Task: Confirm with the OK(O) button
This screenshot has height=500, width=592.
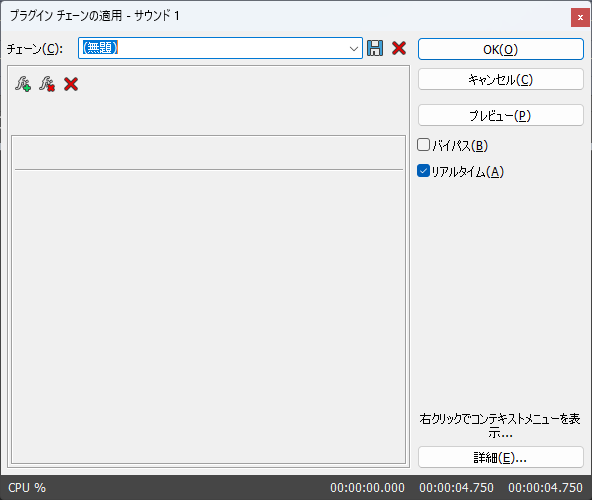Action: tap(501, 49)
